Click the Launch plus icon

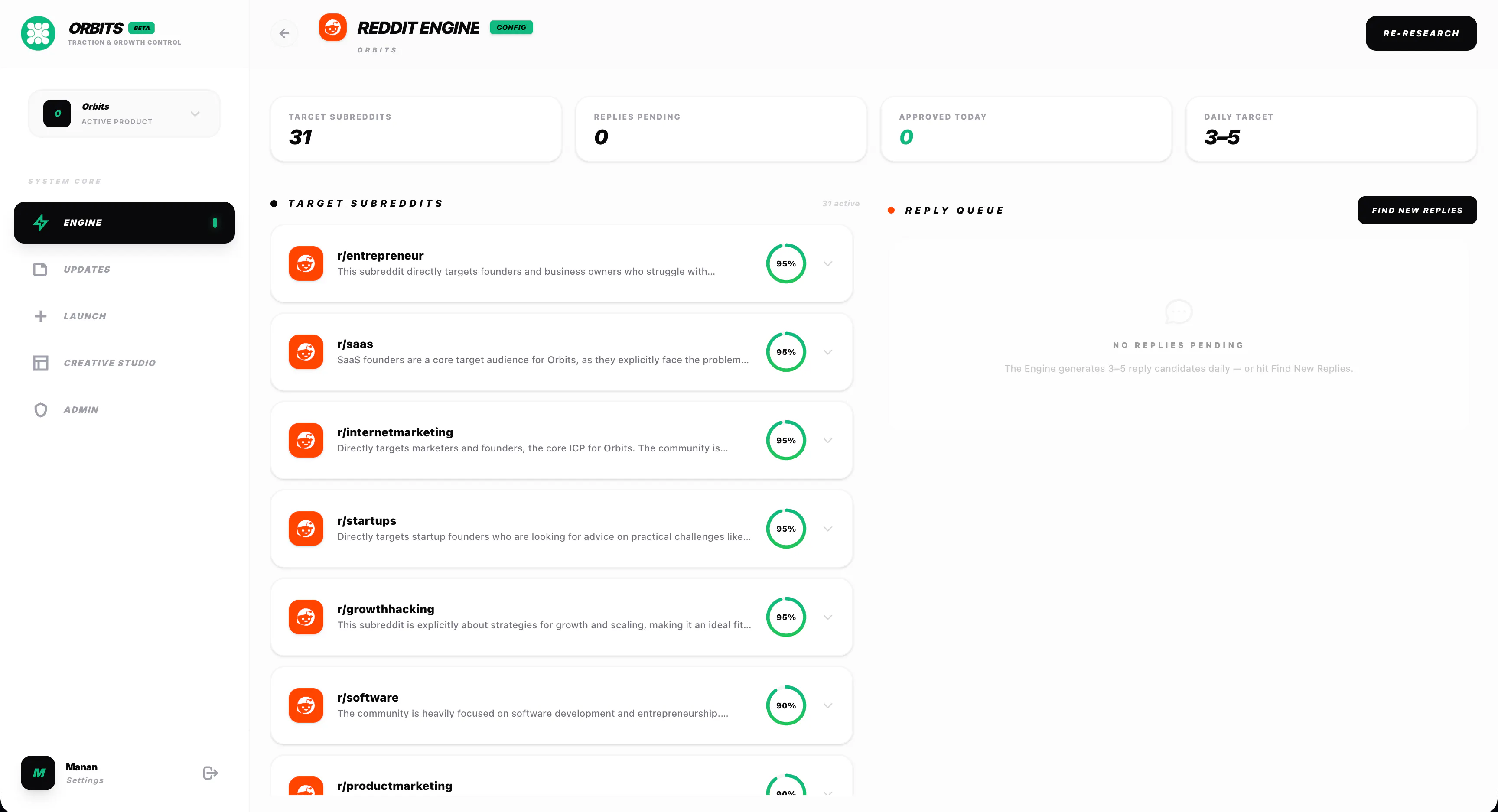point(40,316)
